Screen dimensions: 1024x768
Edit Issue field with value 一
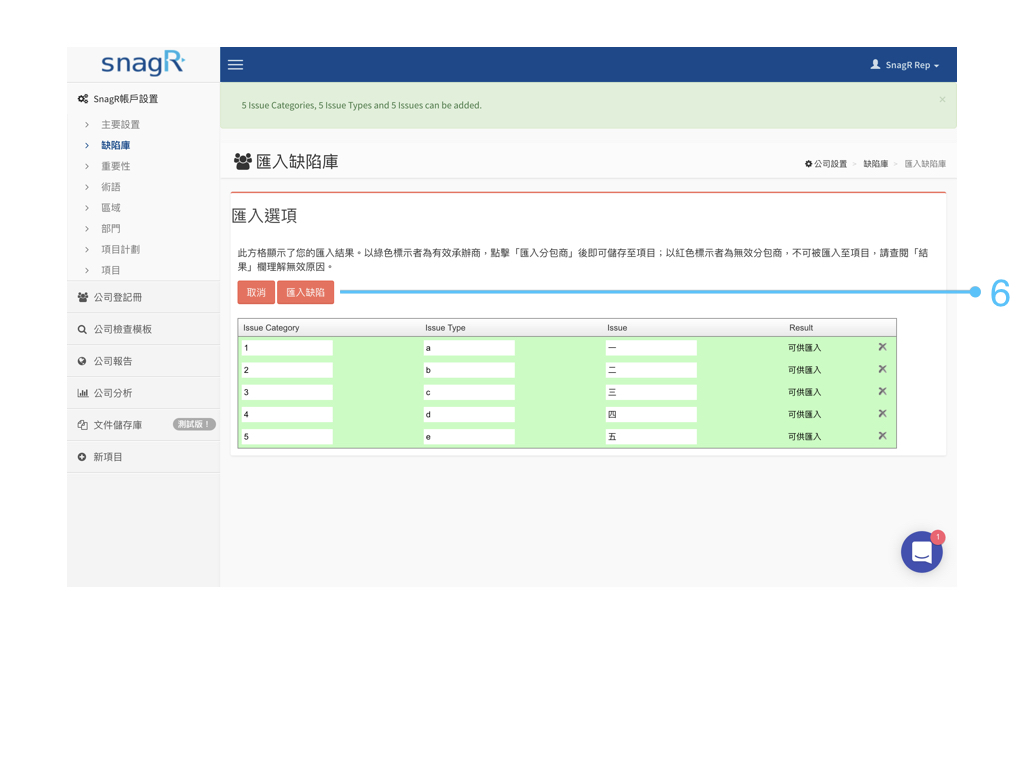click(x=651, y=348)
